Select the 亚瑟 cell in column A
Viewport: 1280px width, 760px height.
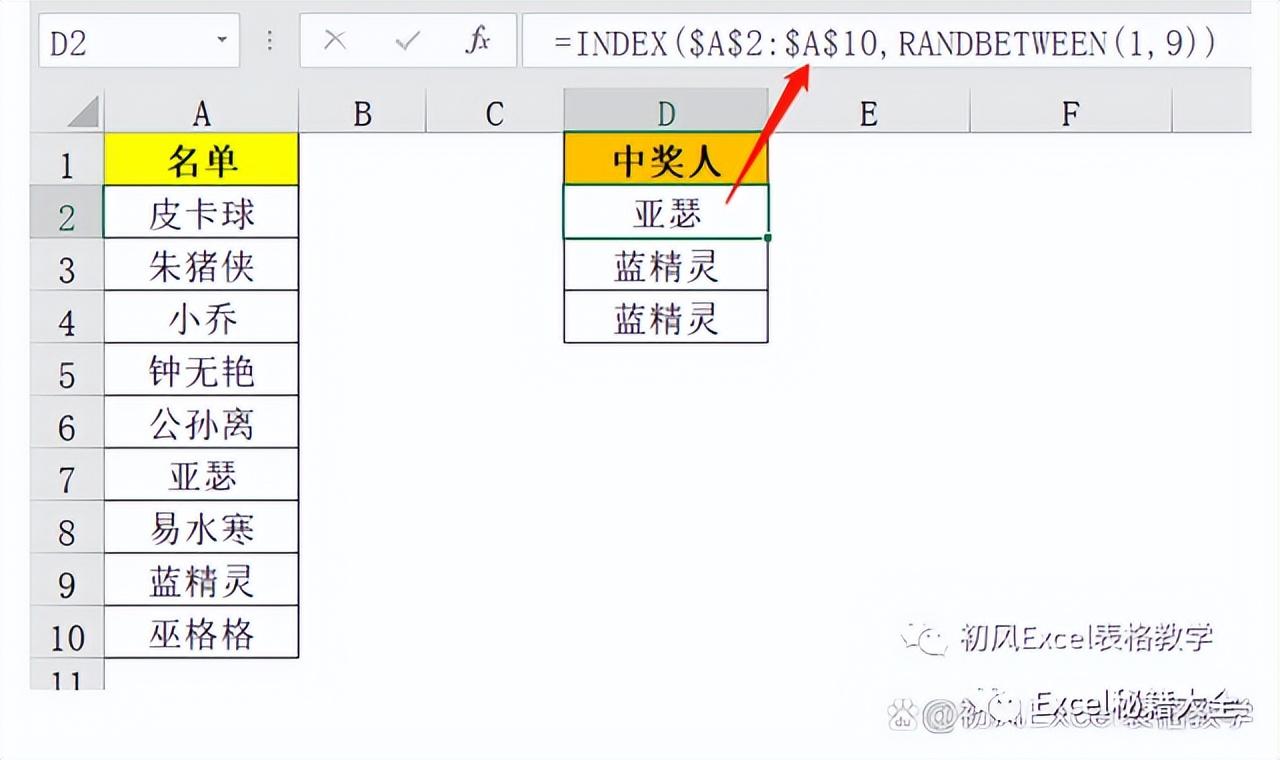click(x=201, y=475)
